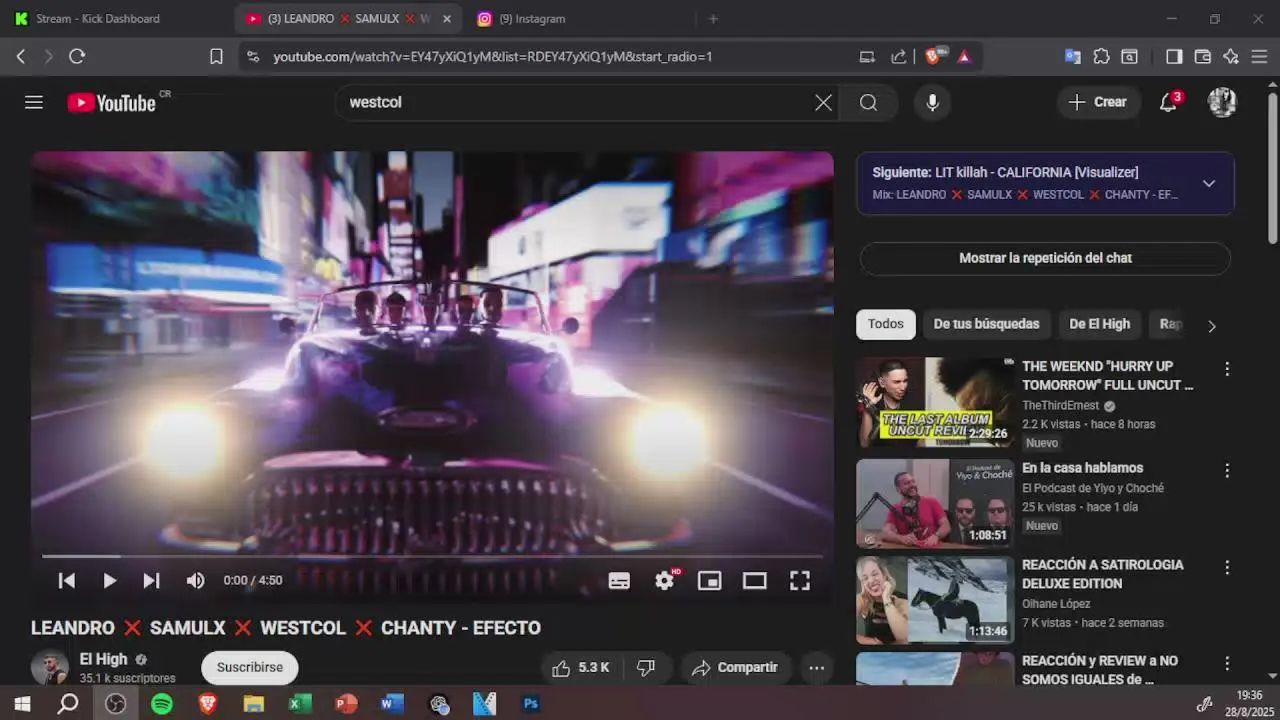Open browser extensions puzzle icon
The height and width of the screenshot is (720, 1280).
pos(1101,57)
